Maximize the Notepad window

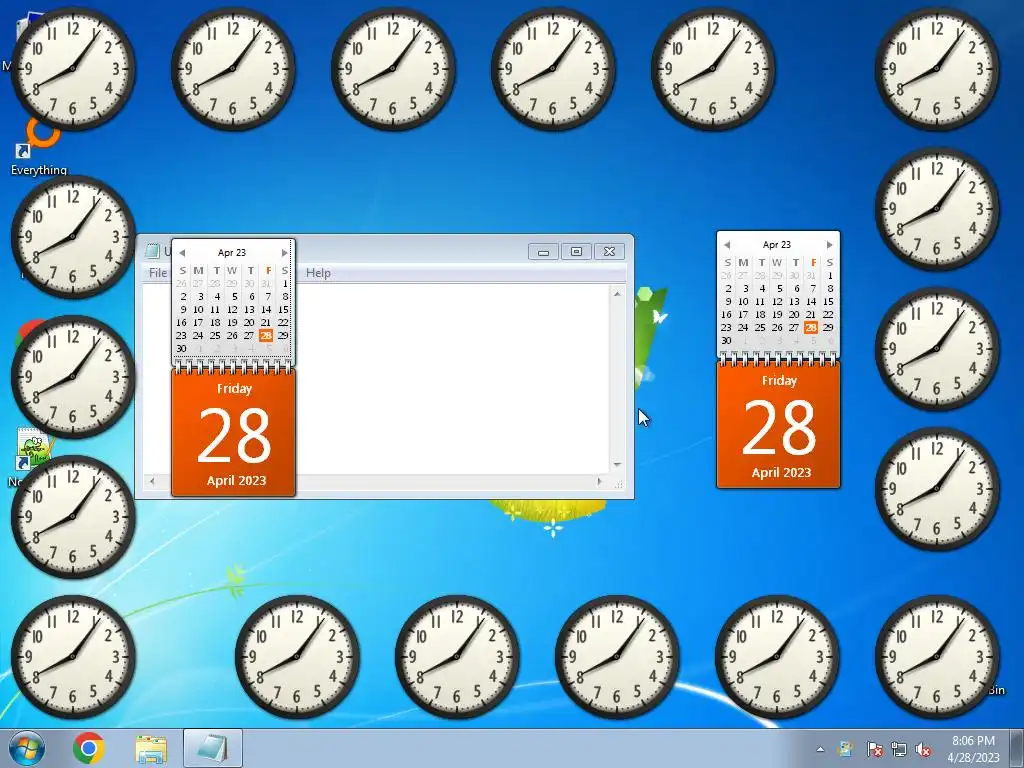click(576, 251)
